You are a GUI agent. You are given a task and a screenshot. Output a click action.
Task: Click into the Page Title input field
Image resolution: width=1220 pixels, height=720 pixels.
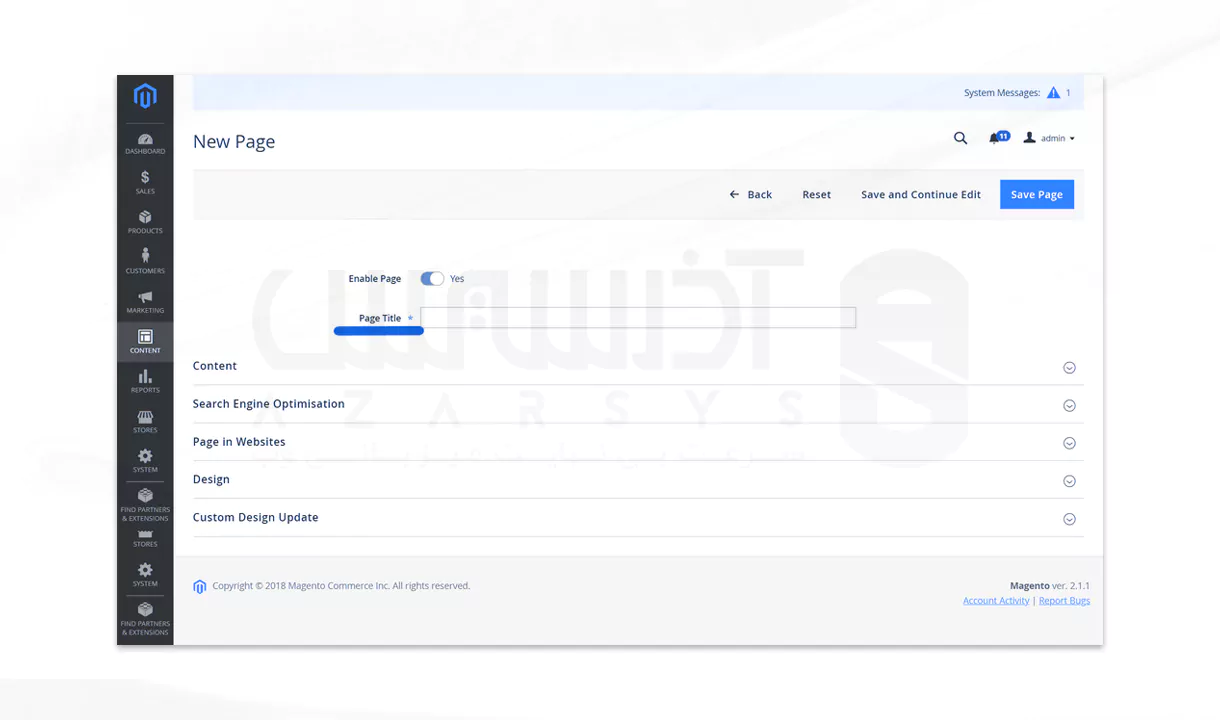coord(638,318)
